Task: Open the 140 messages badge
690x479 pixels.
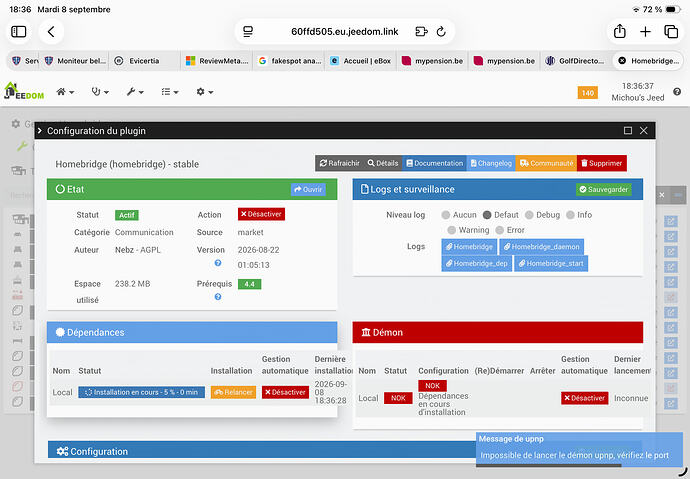Action: click(x=587, y=93)
